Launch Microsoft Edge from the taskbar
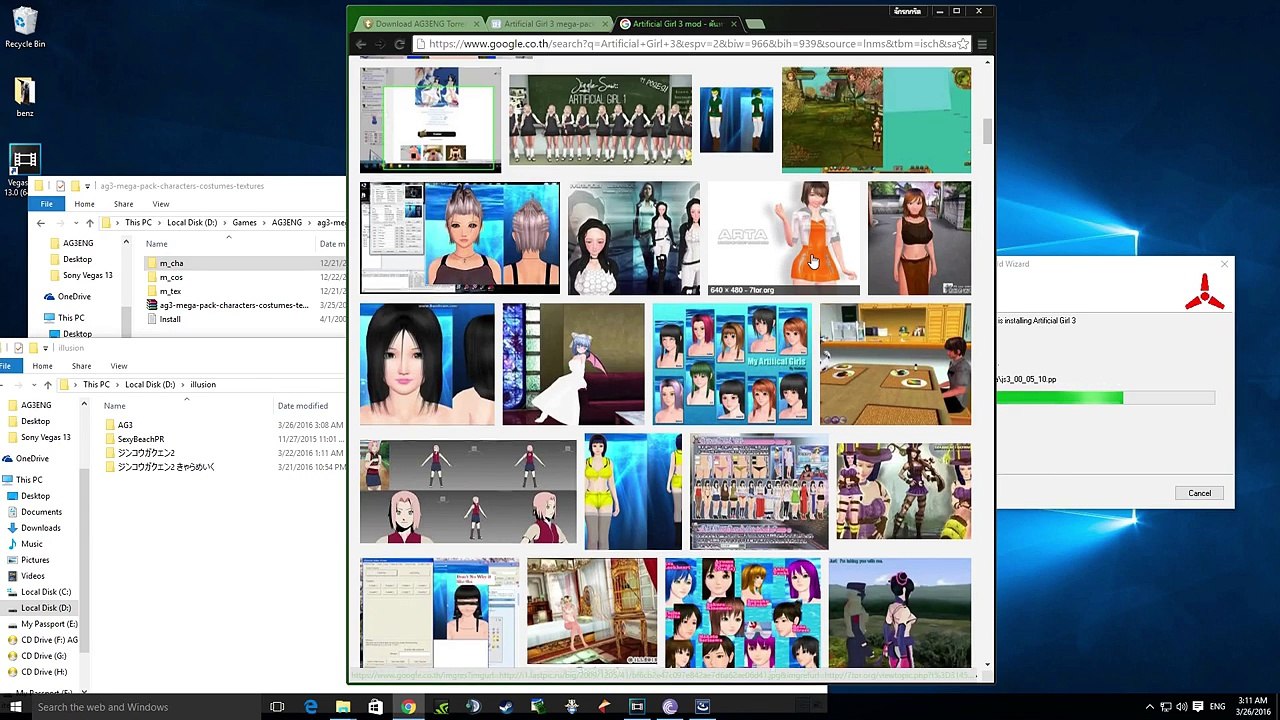 coord(310,707)
